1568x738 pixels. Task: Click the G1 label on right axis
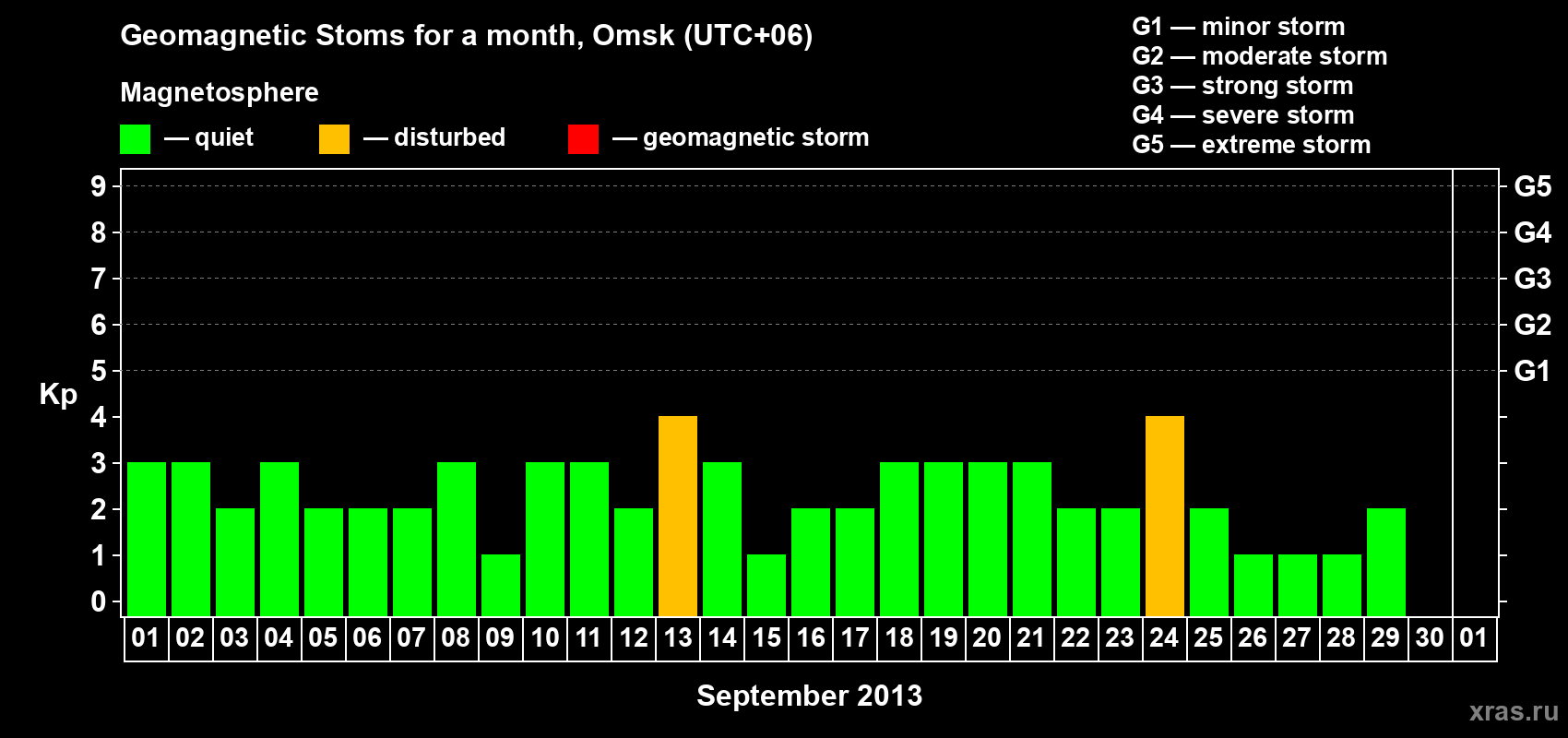1532,371
